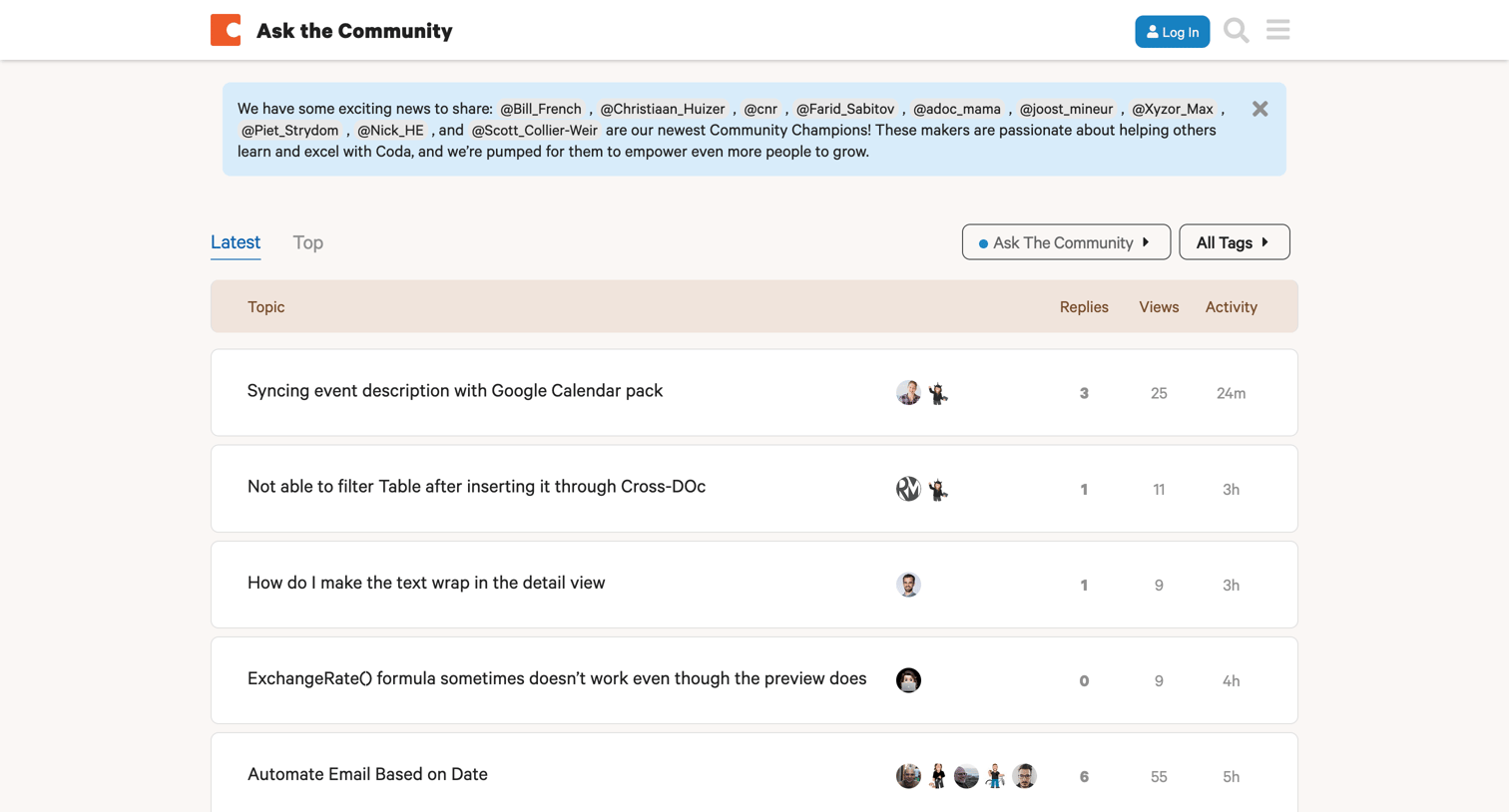Click first avatar on Syncing event description topic
1509x812 pixels.
click(x=908, y=393)
